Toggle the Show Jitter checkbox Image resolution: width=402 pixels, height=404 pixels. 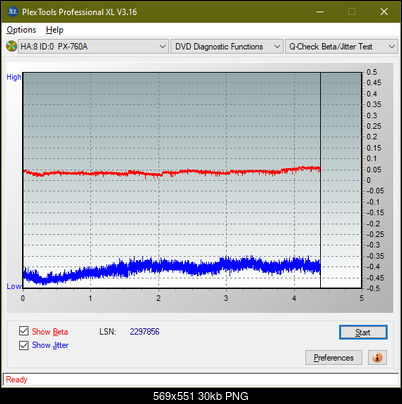pyautogui.click(x=24, y=345)
